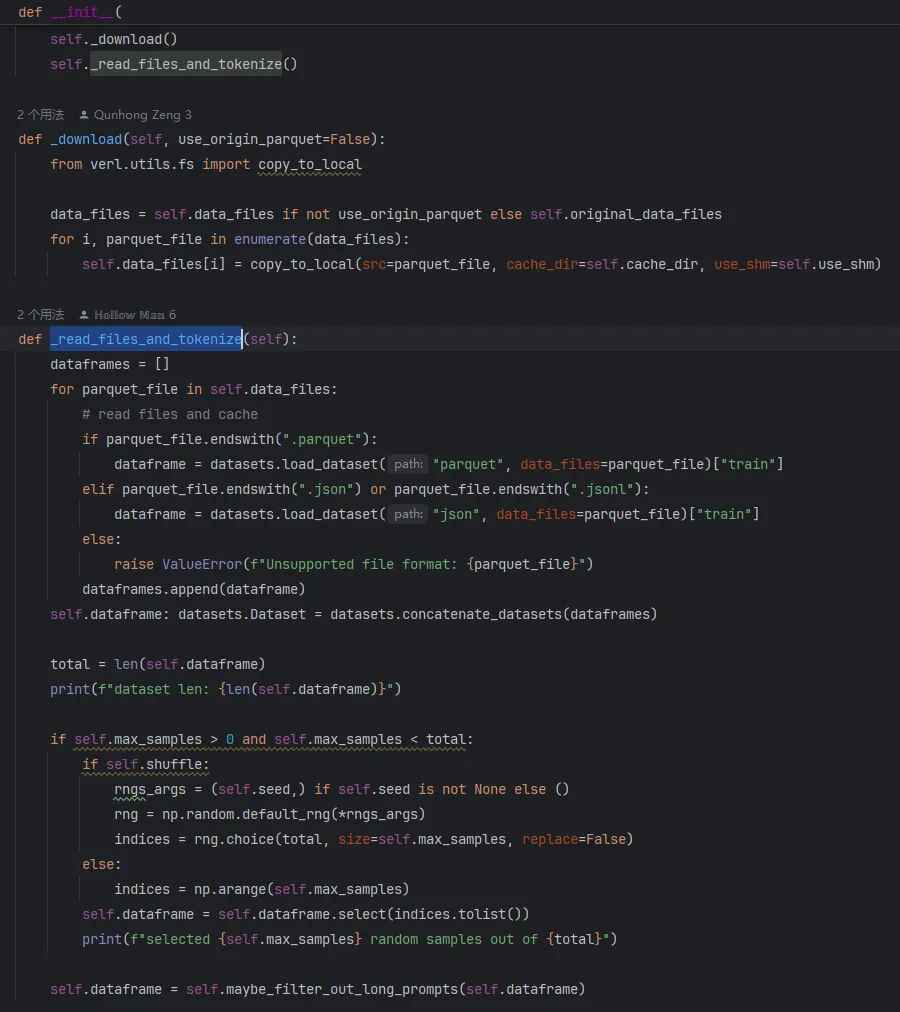Click the 'path:' inlay hint before "json"
The width and height of the screenshot is (900, 1012).
(x=408, y=514)
